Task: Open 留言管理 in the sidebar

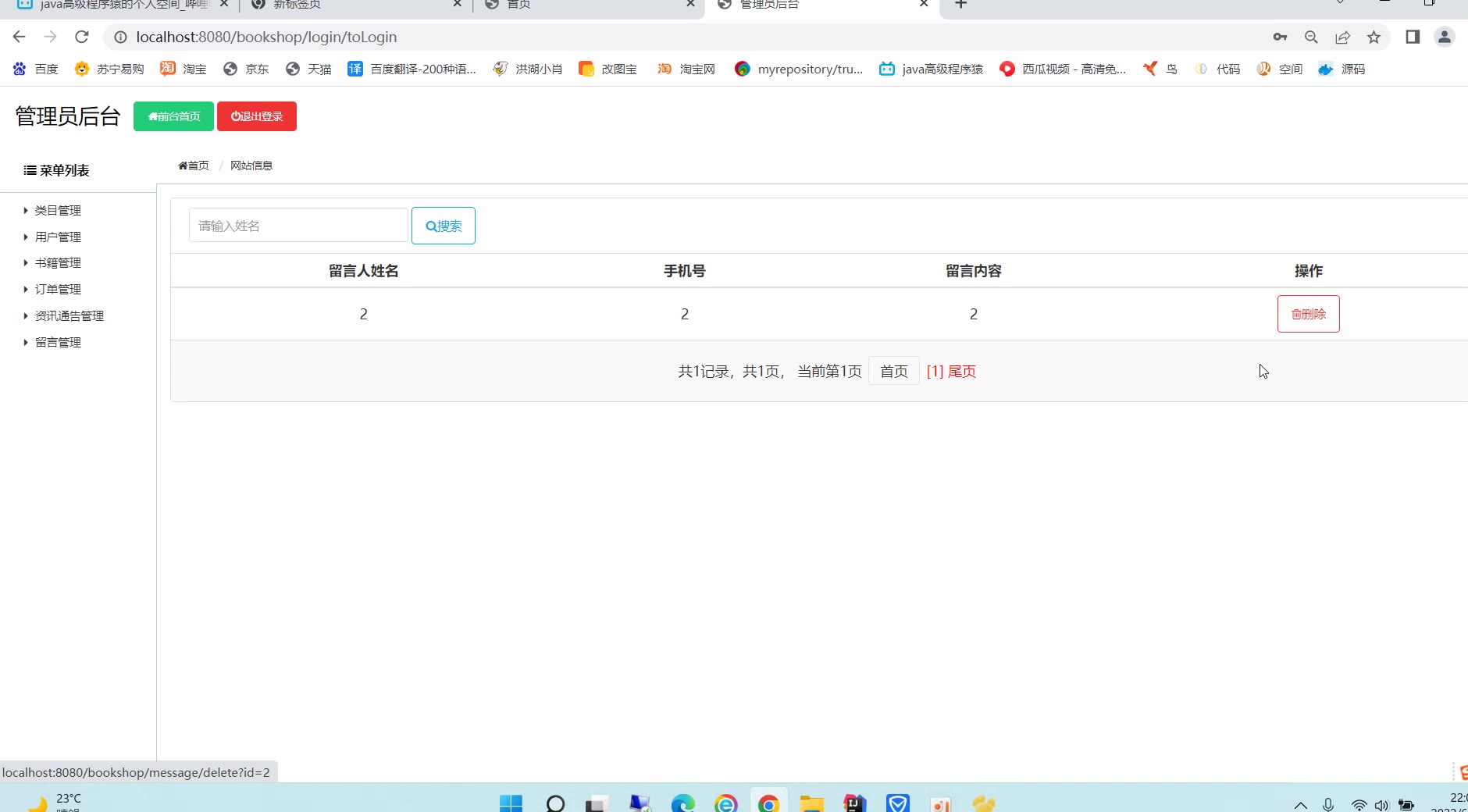Action: pos(58,343)
